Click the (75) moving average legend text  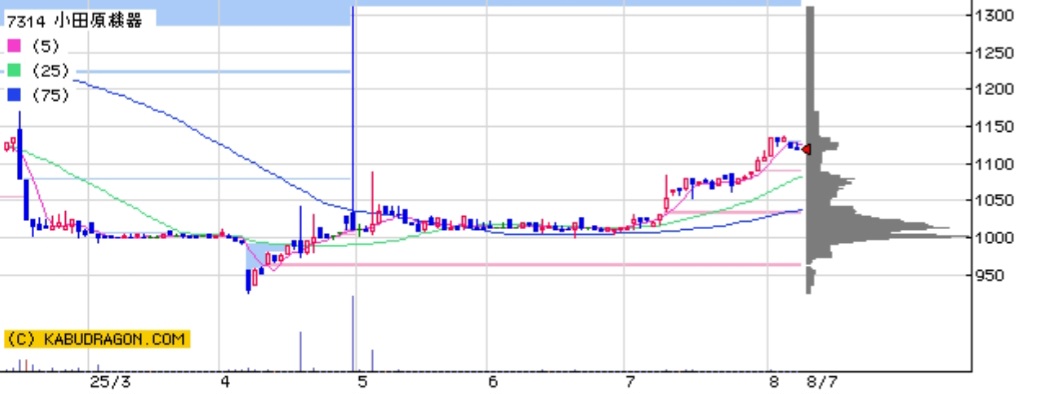(x=50, y=95)
